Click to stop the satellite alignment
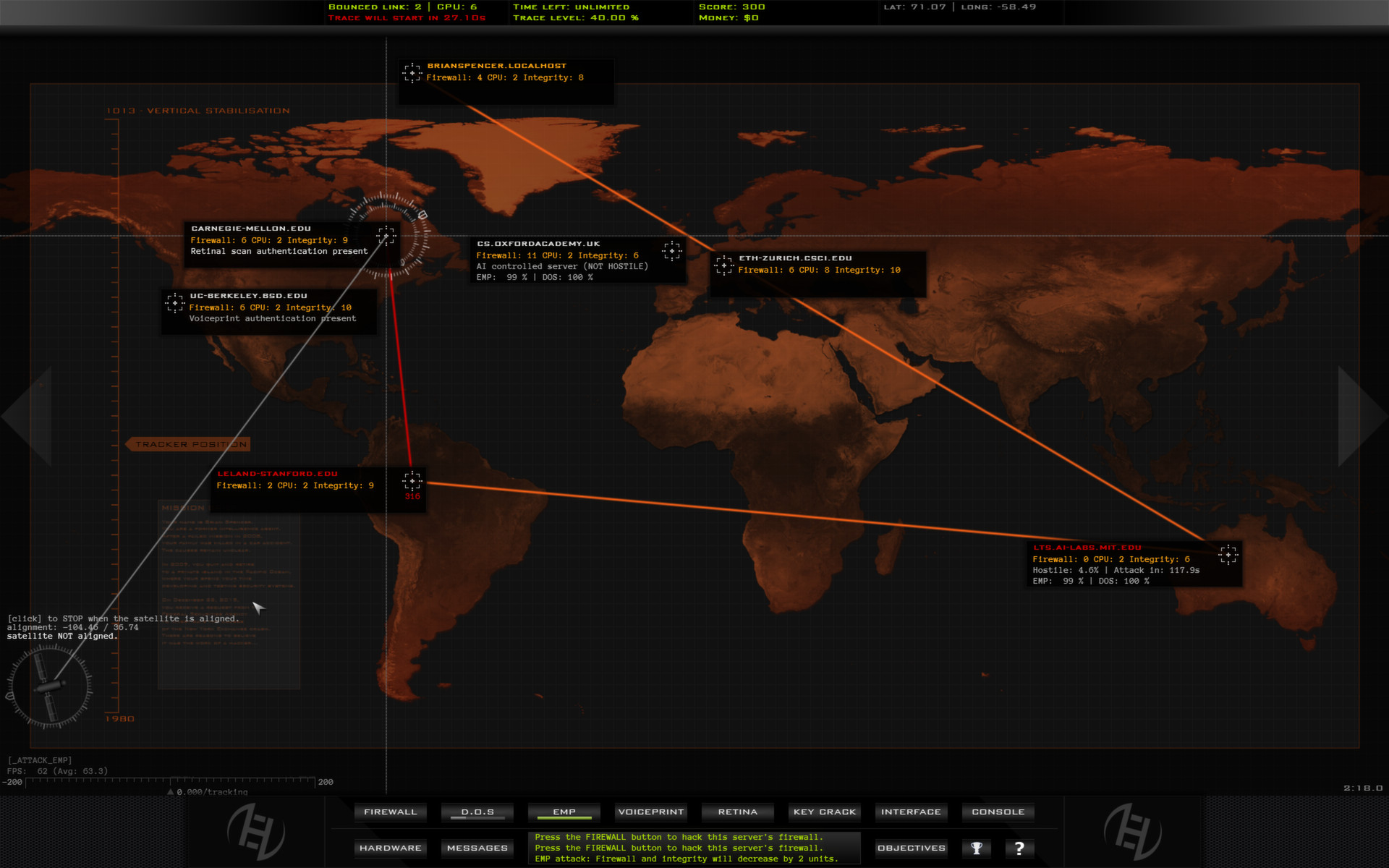The height and width of the screenshot is (868, 1389). click(x=122, y=618)
